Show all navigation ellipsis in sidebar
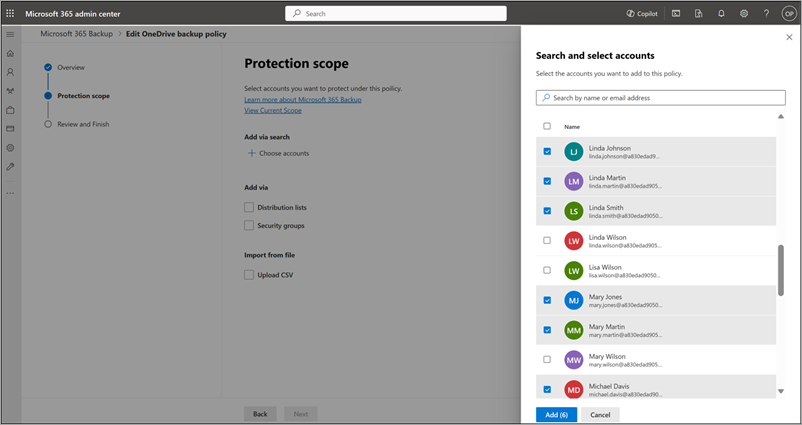This screenshot has height=425, width=802. 10,193
